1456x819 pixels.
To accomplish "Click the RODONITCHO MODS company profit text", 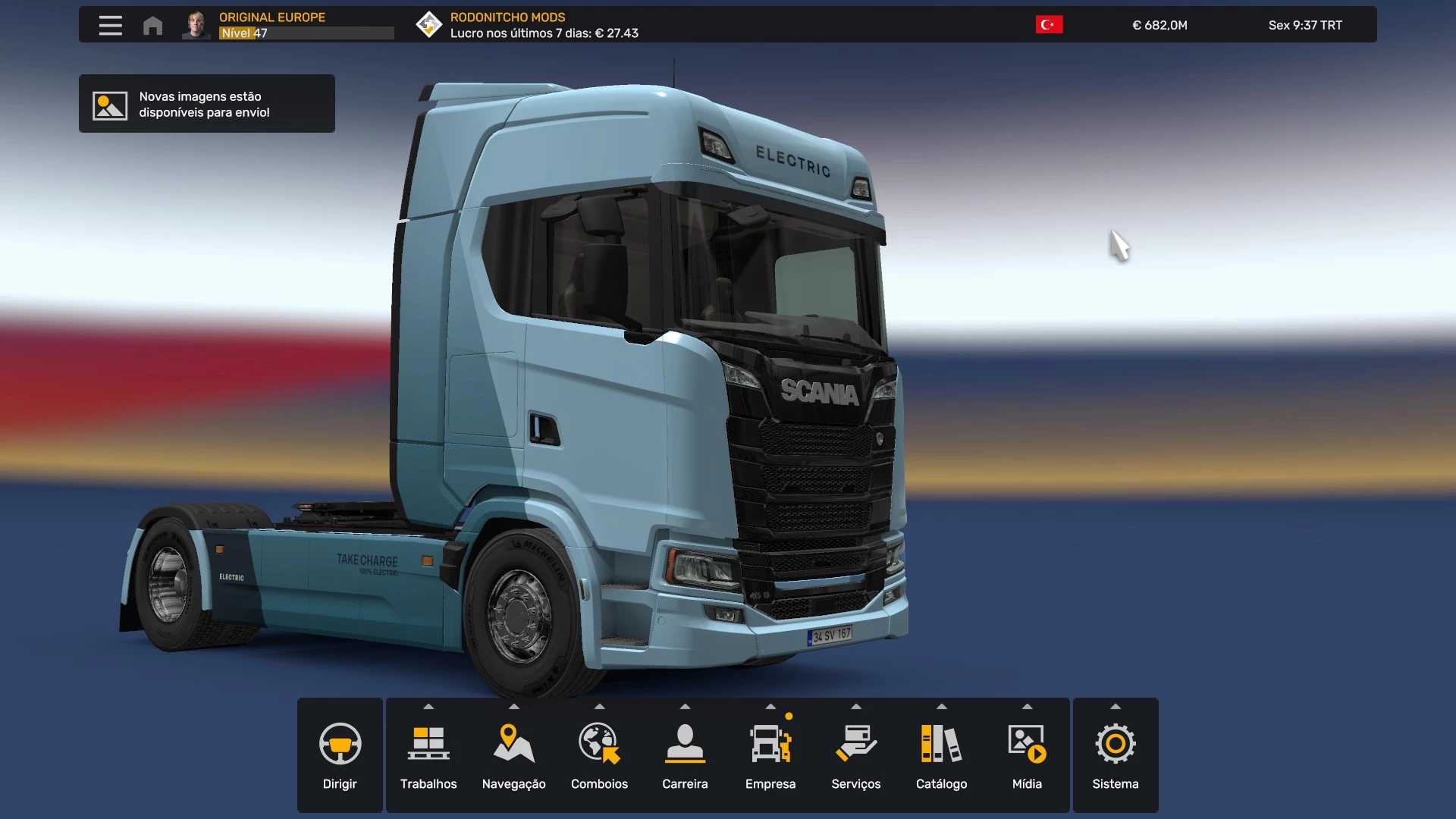I will (544, 25).
